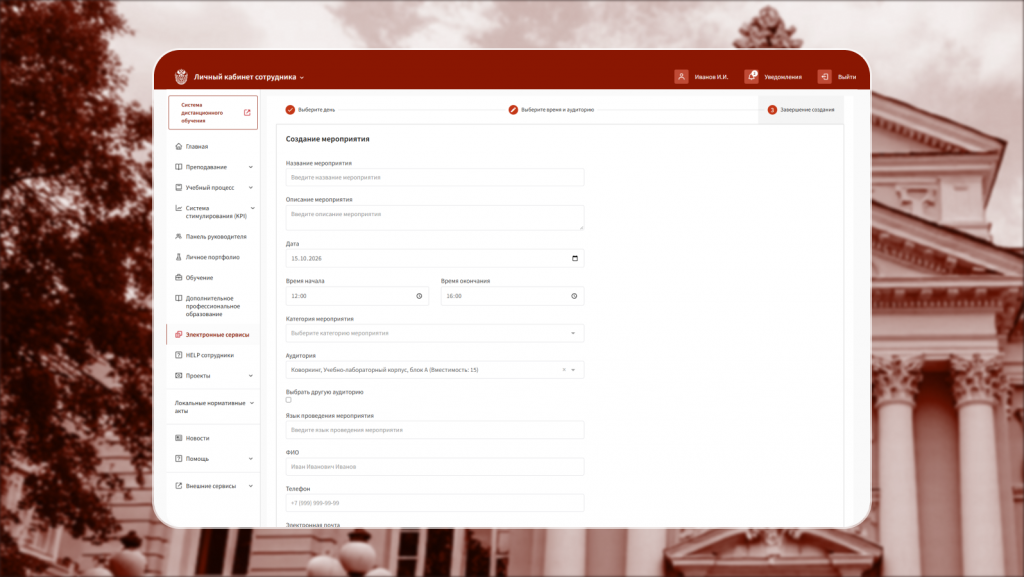The width and height of the screenshot is (1024, 577).
Task: Expand the Внешние сервисы menu chevron
Action: [x=251, y=486]
